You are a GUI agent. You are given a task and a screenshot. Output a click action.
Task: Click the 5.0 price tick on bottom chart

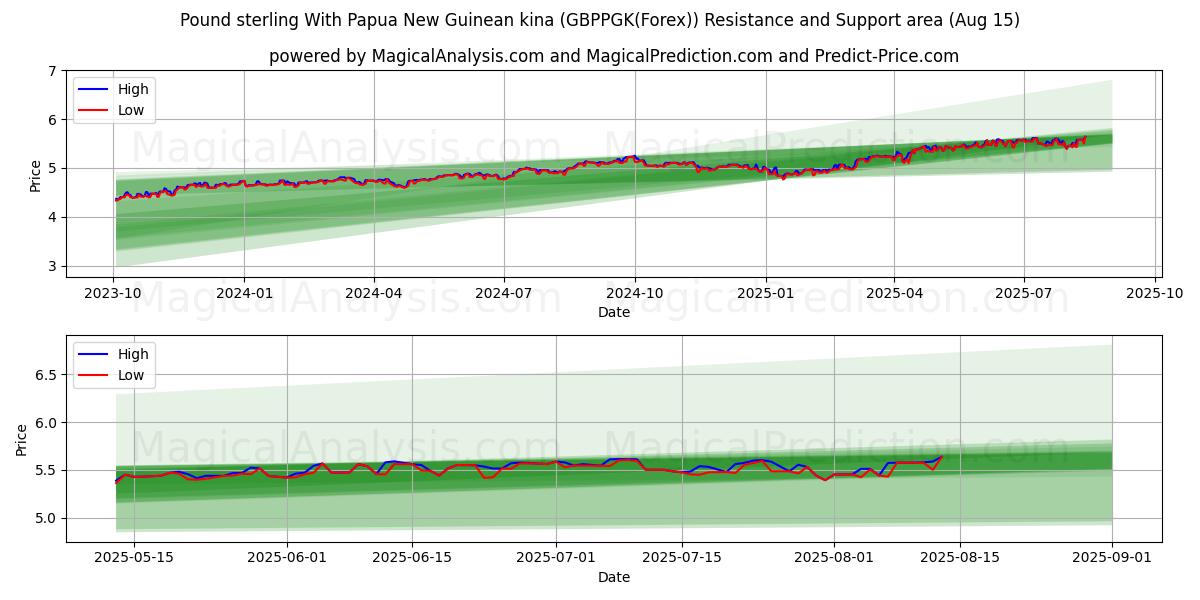47,518
